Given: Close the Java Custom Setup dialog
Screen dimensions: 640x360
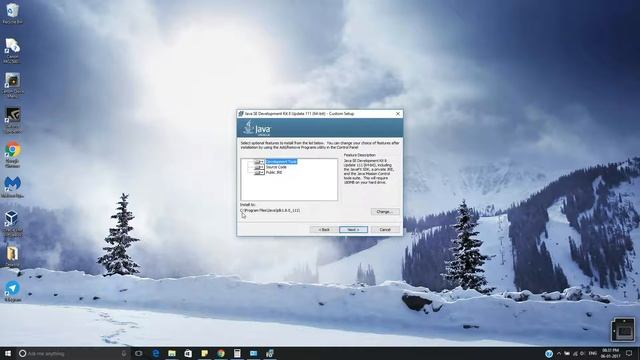Looking at the screenshot, I should (x=398, y=114).
